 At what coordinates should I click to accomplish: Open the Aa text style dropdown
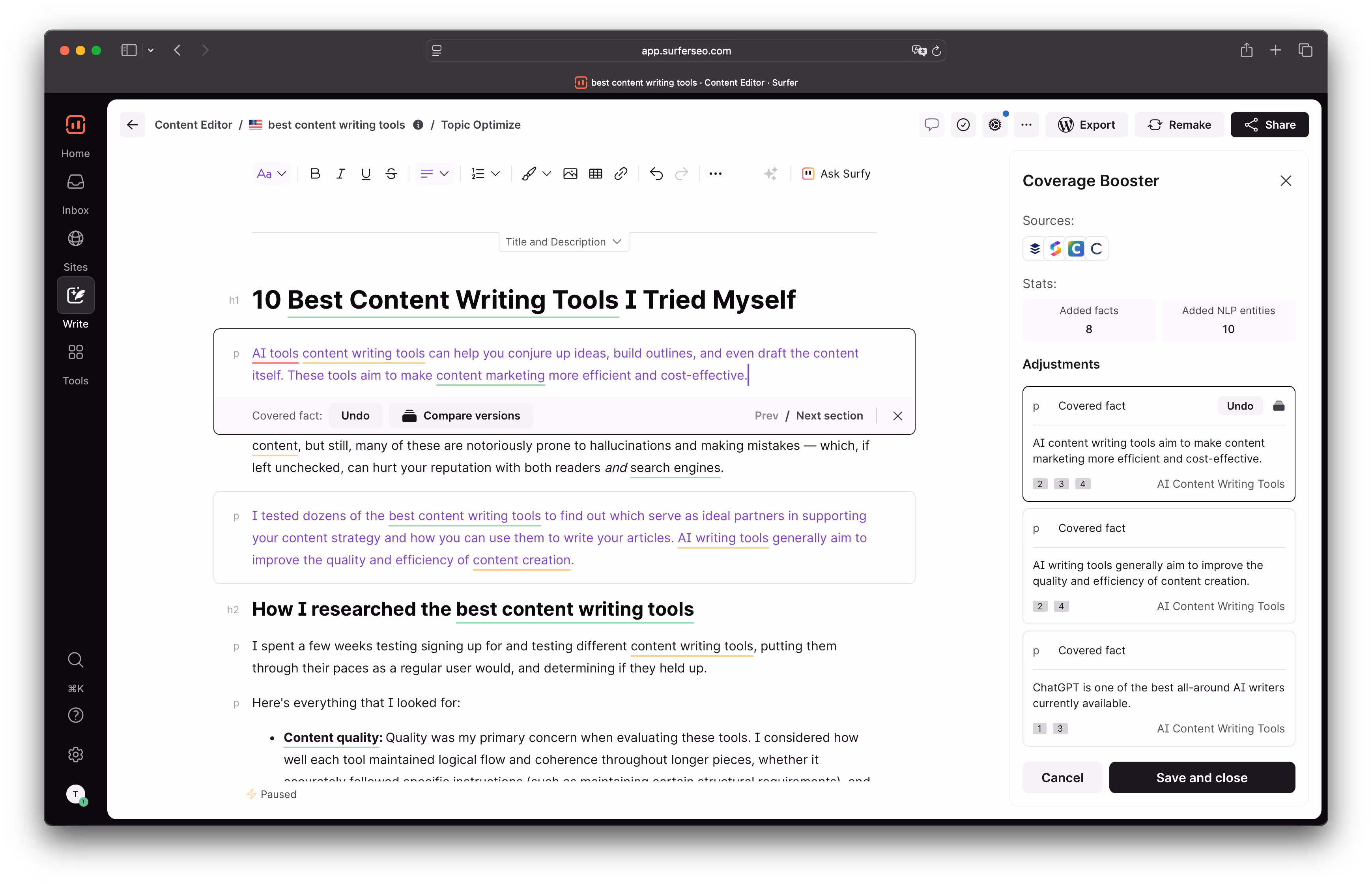pyautogui.click(x=271, y=174)
